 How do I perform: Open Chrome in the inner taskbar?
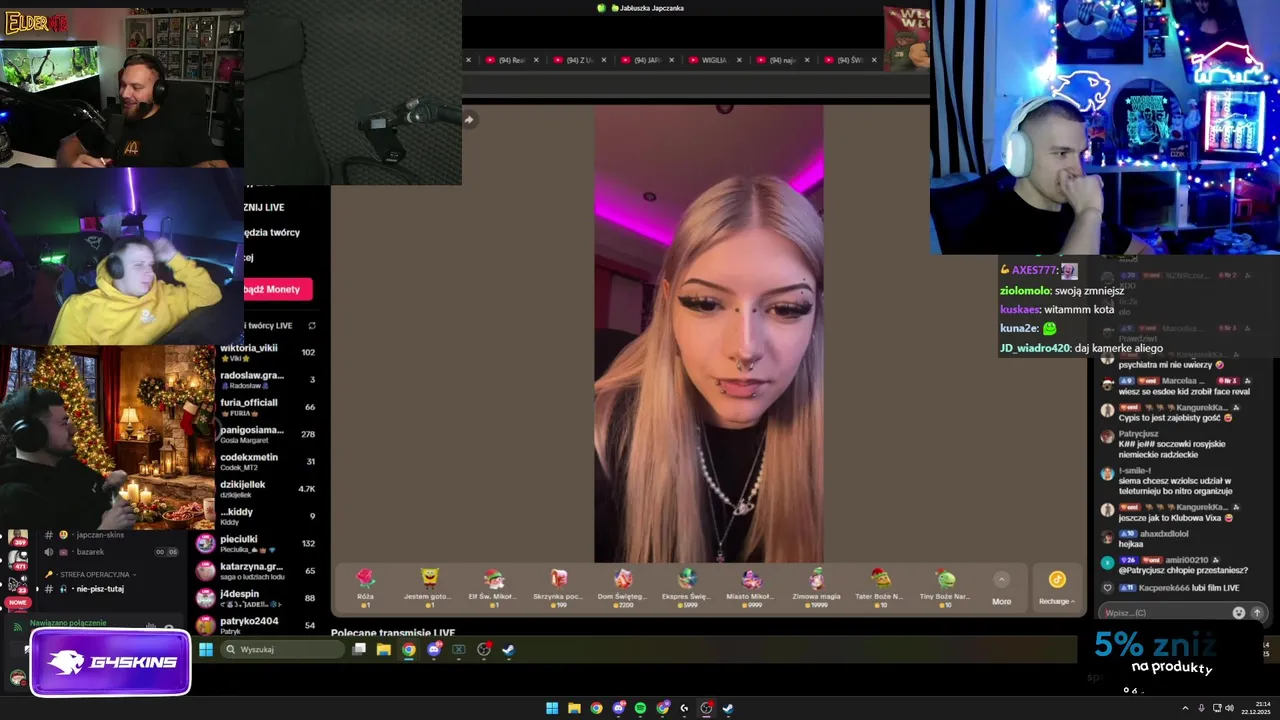click(409, 649)
